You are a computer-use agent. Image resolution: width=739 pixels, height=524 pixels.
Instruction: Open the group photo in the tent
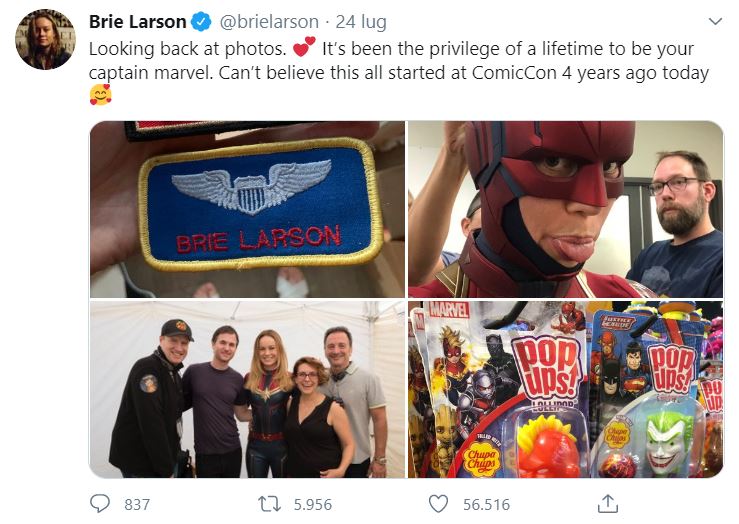[x=247, y=390]
